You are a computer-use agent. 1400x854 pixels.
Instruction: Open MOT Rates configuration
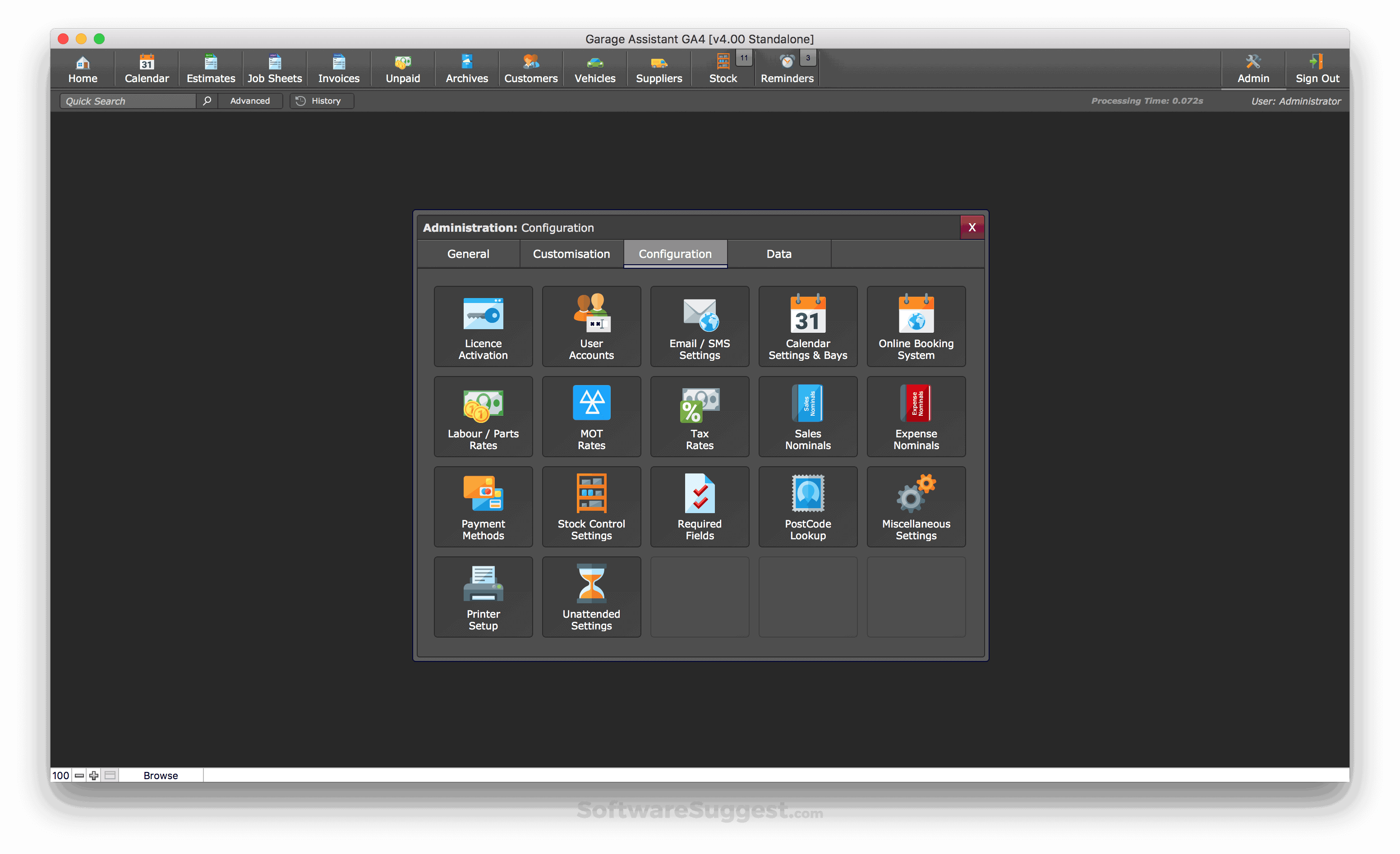tap(591, 417)
